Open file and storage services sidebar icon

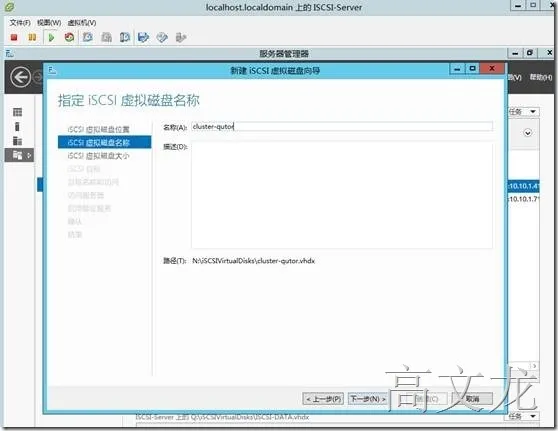click(19, 155)
